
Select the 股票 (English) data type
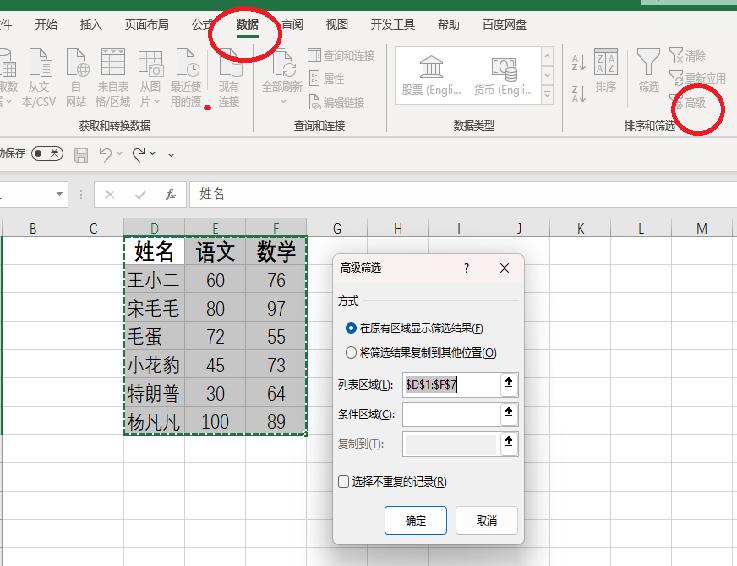click(431, 75)
